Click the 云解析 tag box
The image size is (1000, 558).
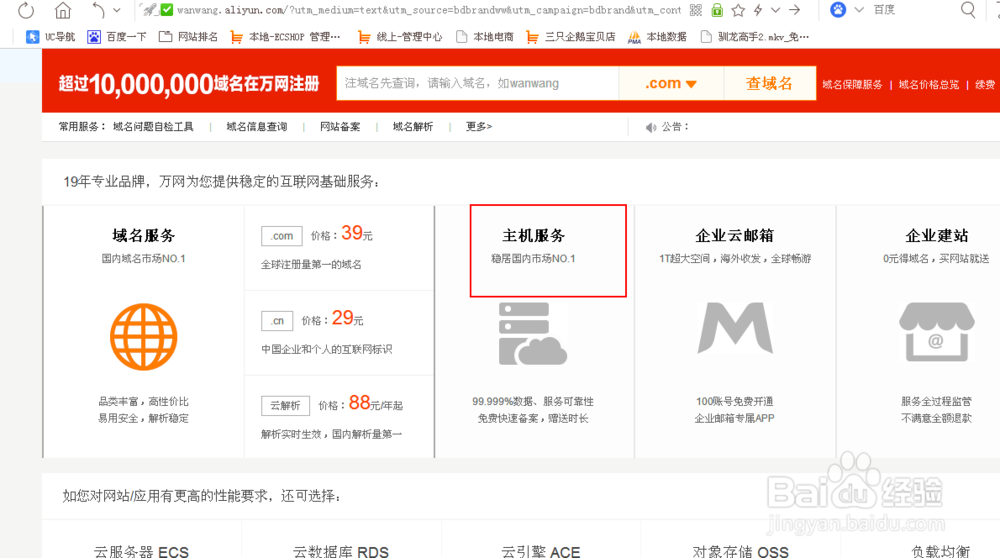point(285,406)
